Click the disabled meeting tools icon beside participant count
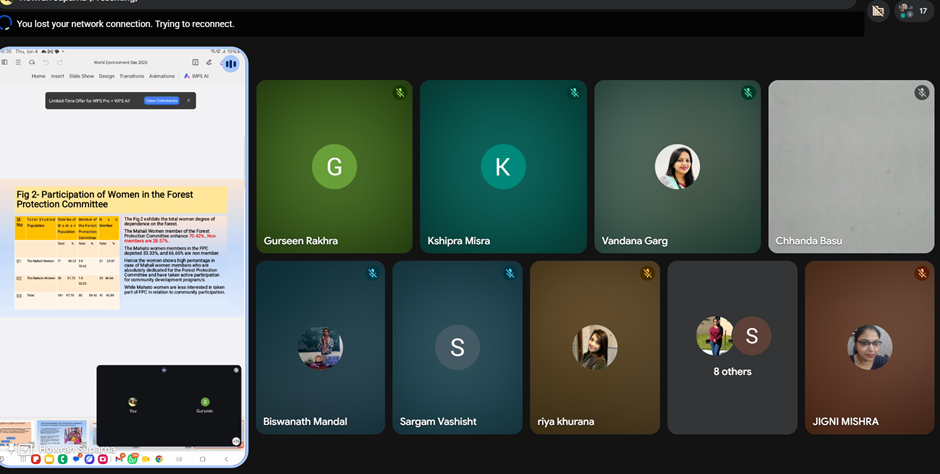The height and width of the screenshot is (474, 940). pos(878,11)
